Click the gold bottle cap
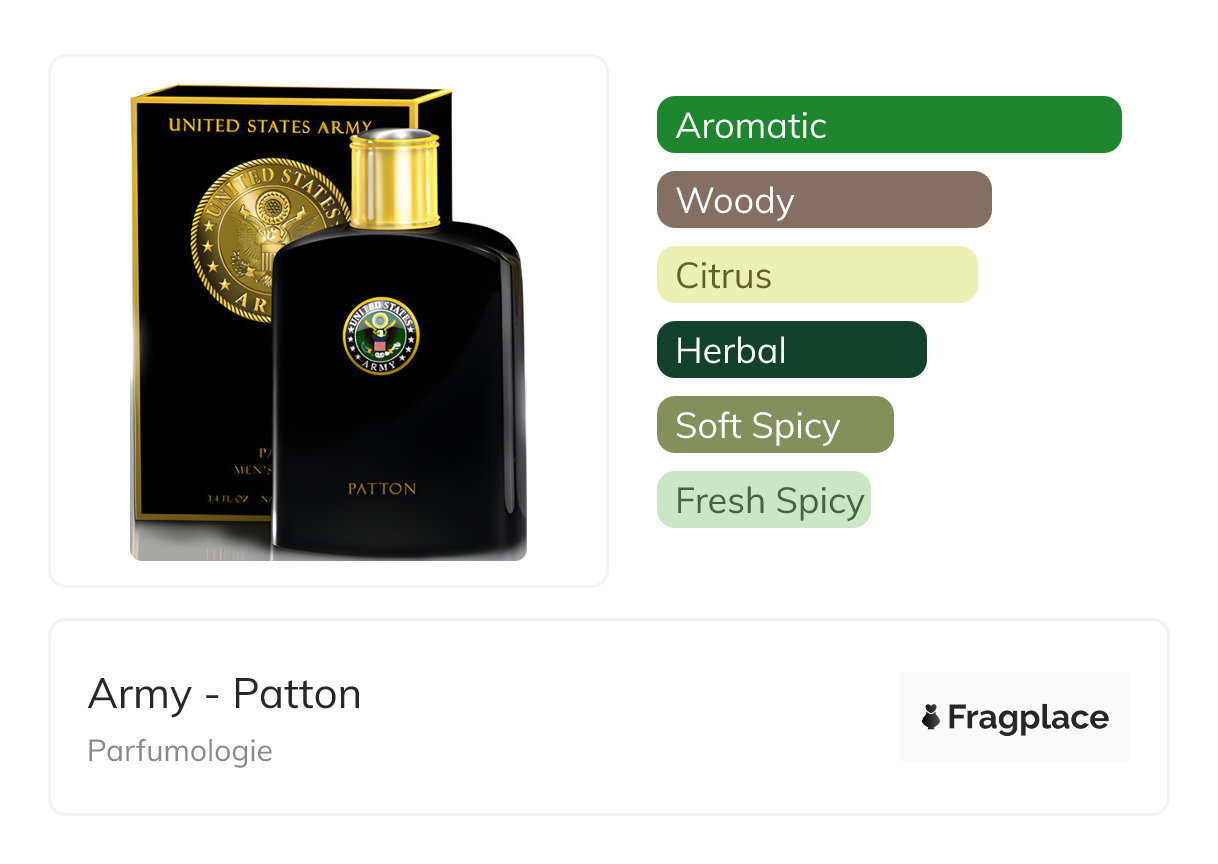 point(395,178)
